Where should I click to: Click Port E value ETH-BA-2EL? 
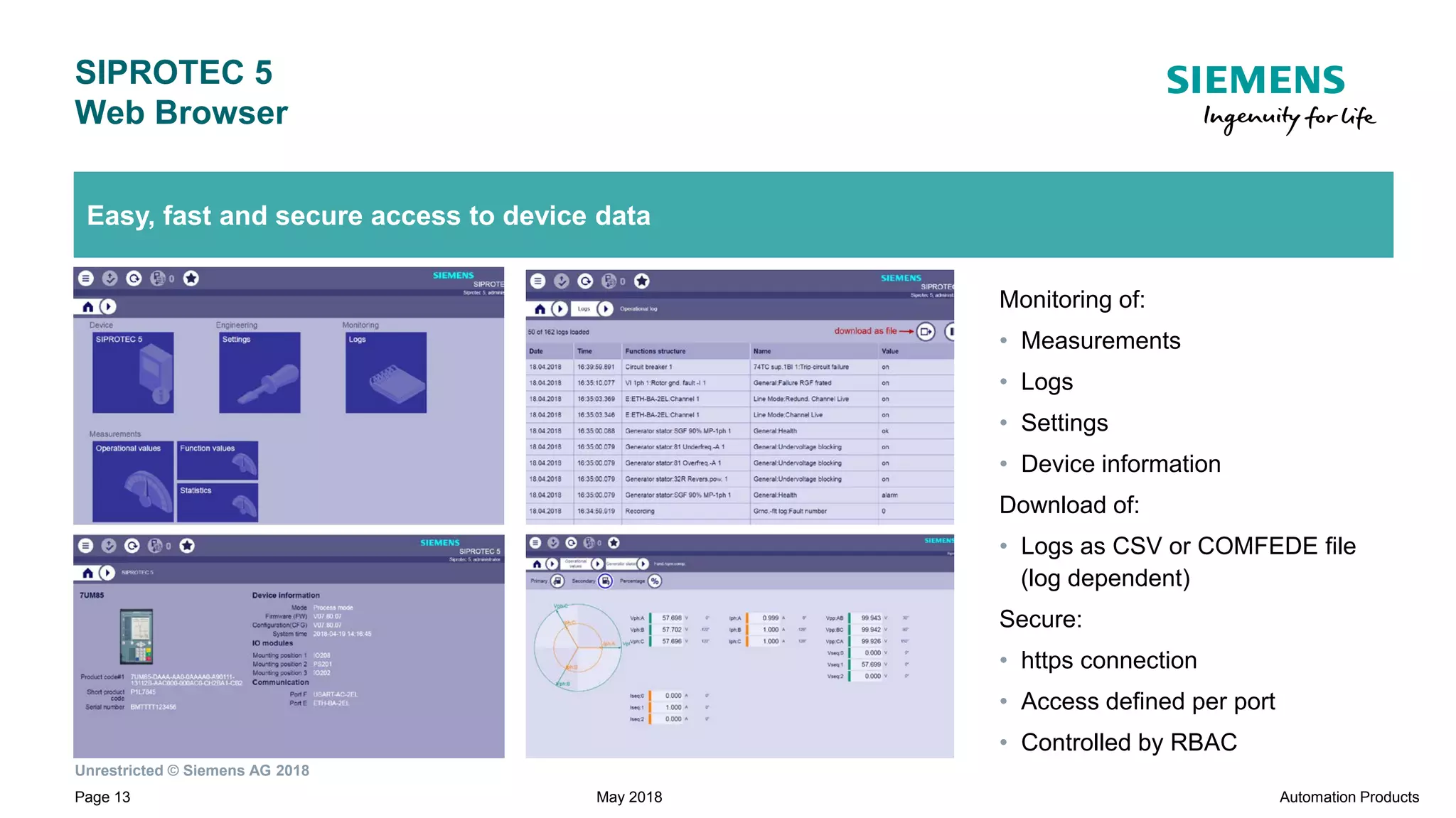click(331, 704)
